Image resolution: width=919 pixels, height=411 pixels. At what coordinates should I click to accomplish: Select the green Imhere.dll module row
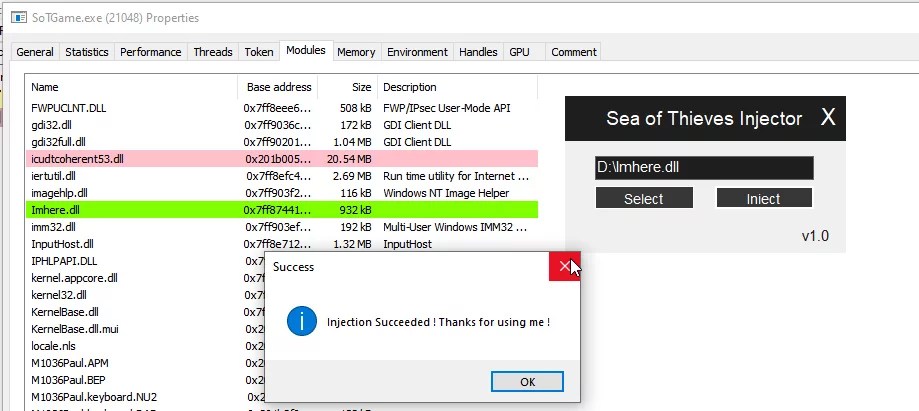pos(282,210)
